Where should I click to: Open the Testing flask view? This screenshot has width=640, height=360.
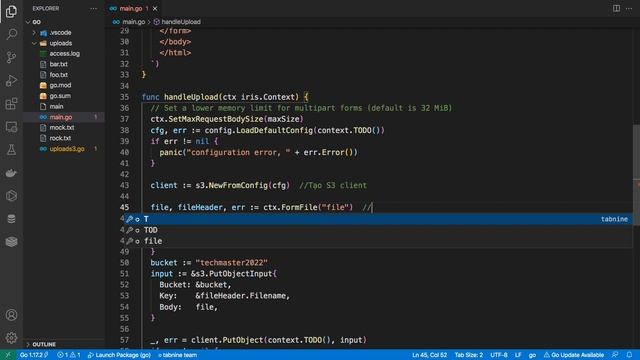click(11, 149)
